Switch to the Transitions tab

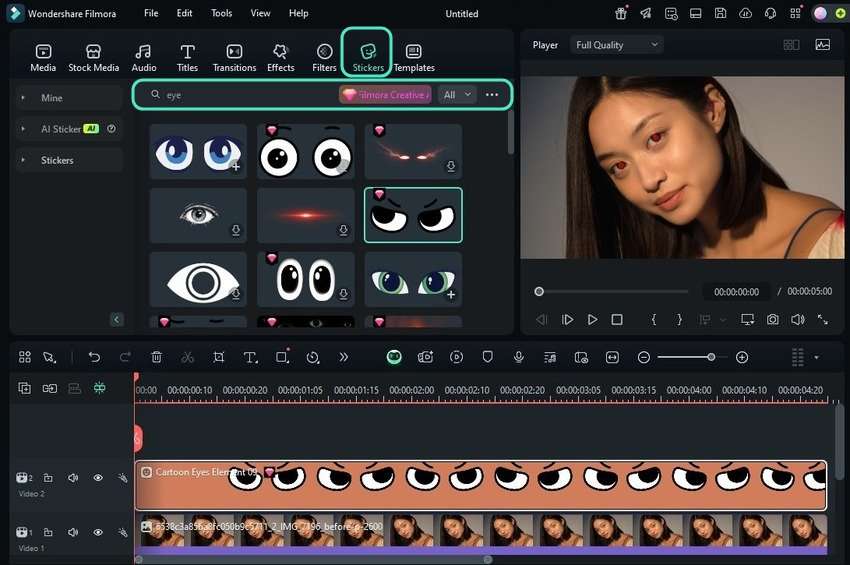(x=234, y=58)
